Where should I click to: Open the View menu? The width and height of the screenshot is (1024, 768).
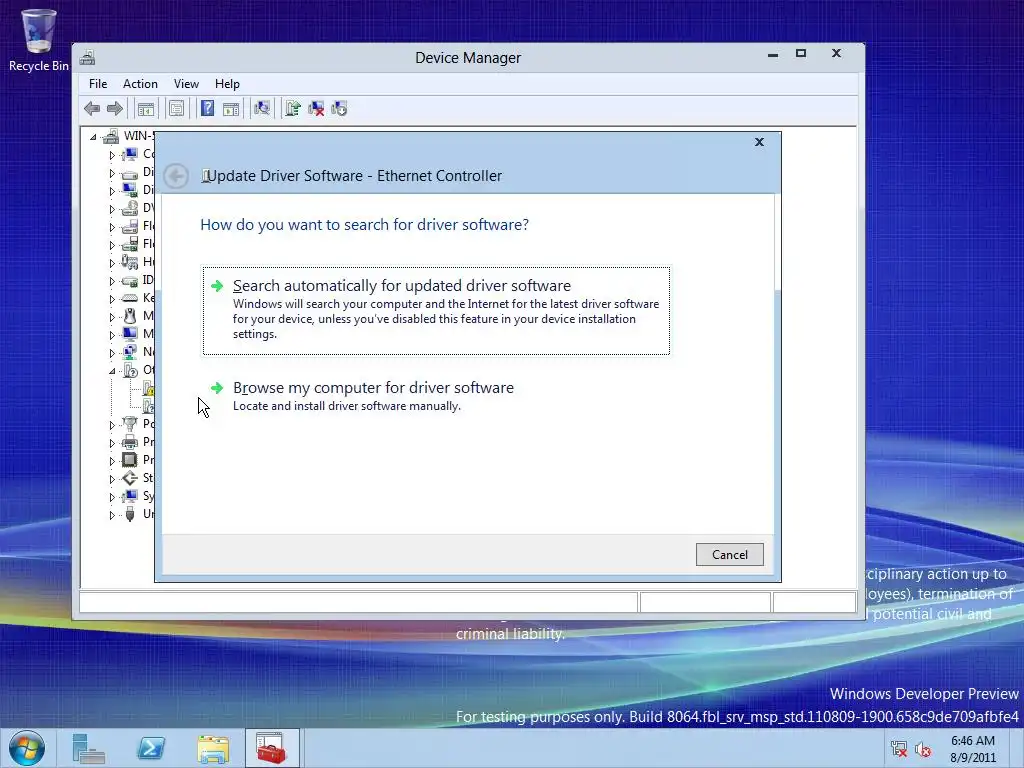click(186, 84)
